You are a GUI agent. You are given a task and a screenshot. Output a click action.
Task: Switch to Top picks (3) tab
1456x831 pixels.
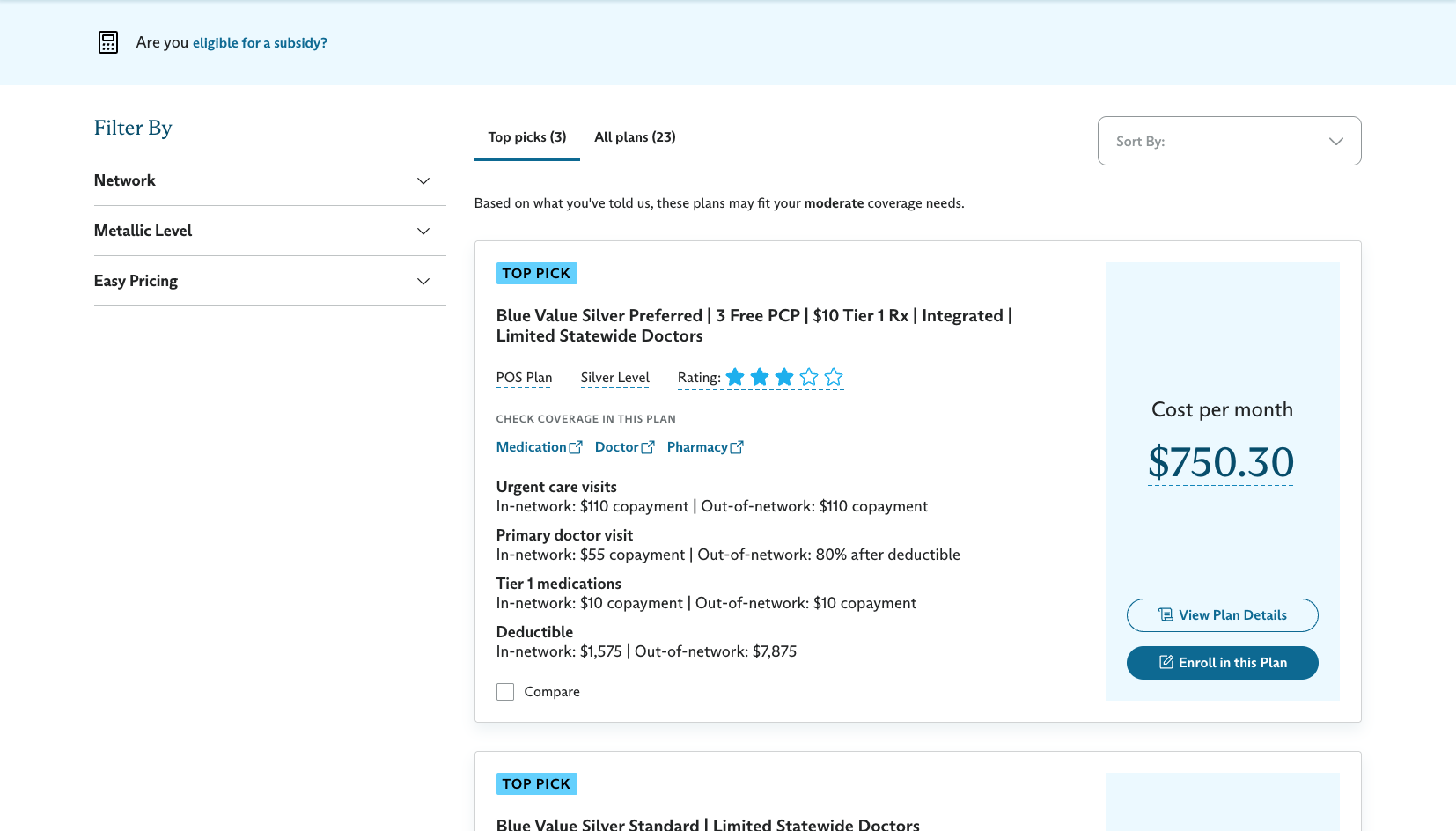click(527, 137)
